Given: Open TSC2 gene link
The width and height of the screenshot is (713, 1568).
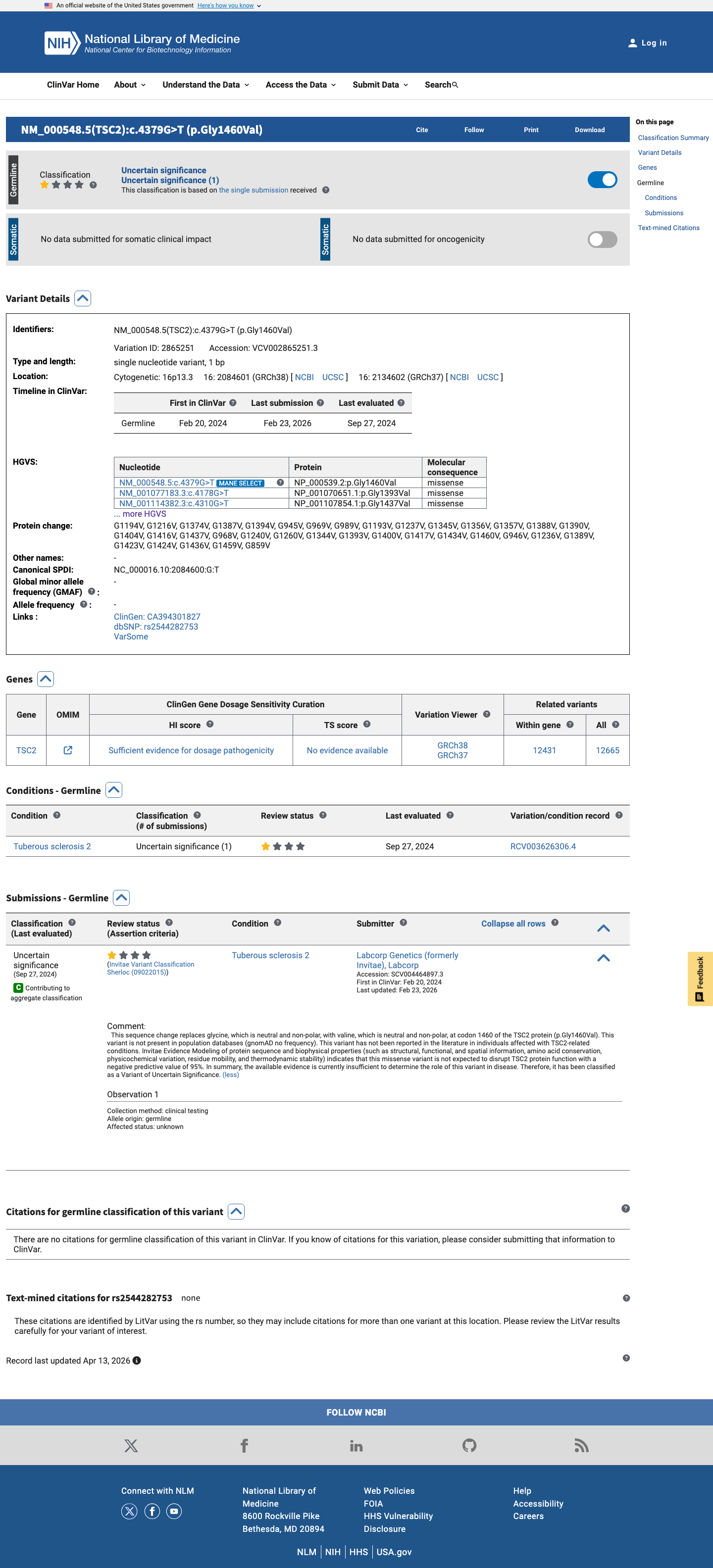Looking at the screenshot, I should pos(26,750).
